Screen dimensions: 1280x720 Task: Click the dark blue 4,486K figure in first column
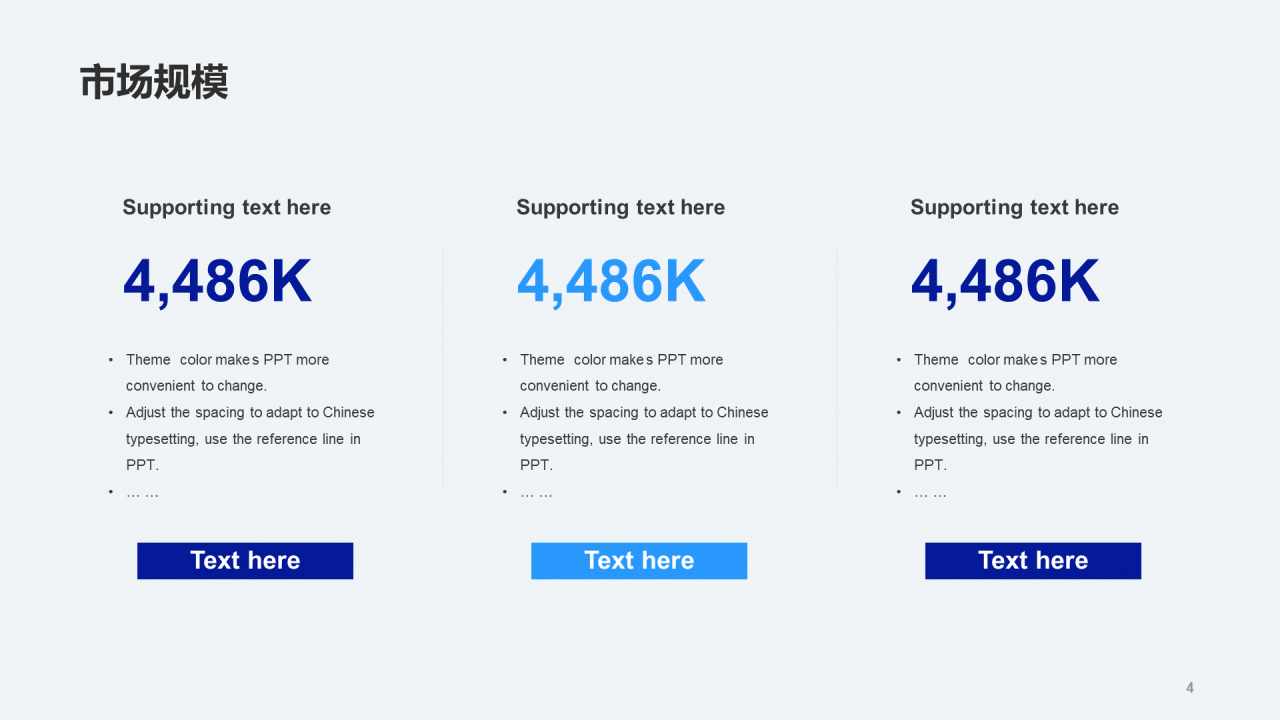click(218, 282)
